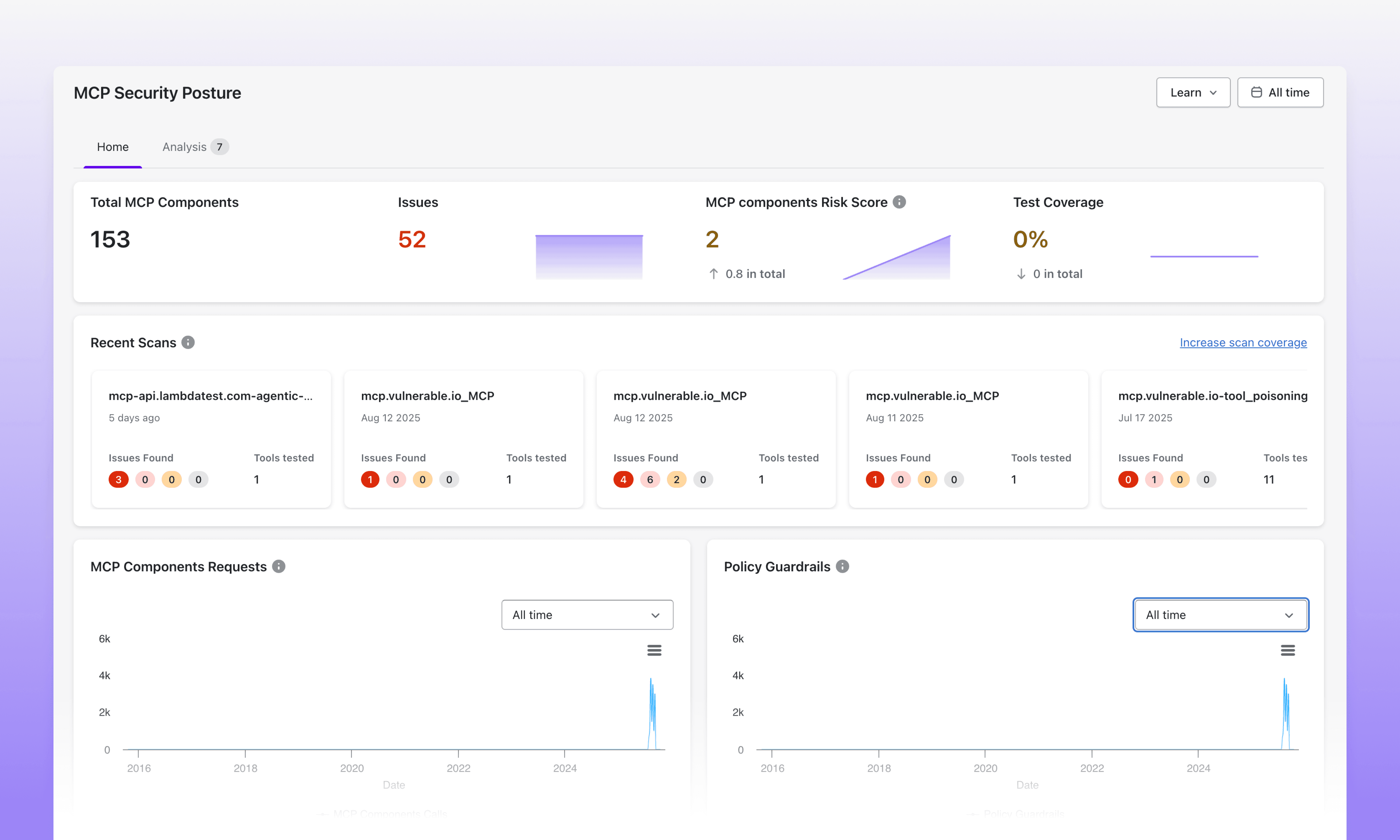
Task: Open the All time dropdown in MCP Components Requests chart
Action: click(586, 615)
